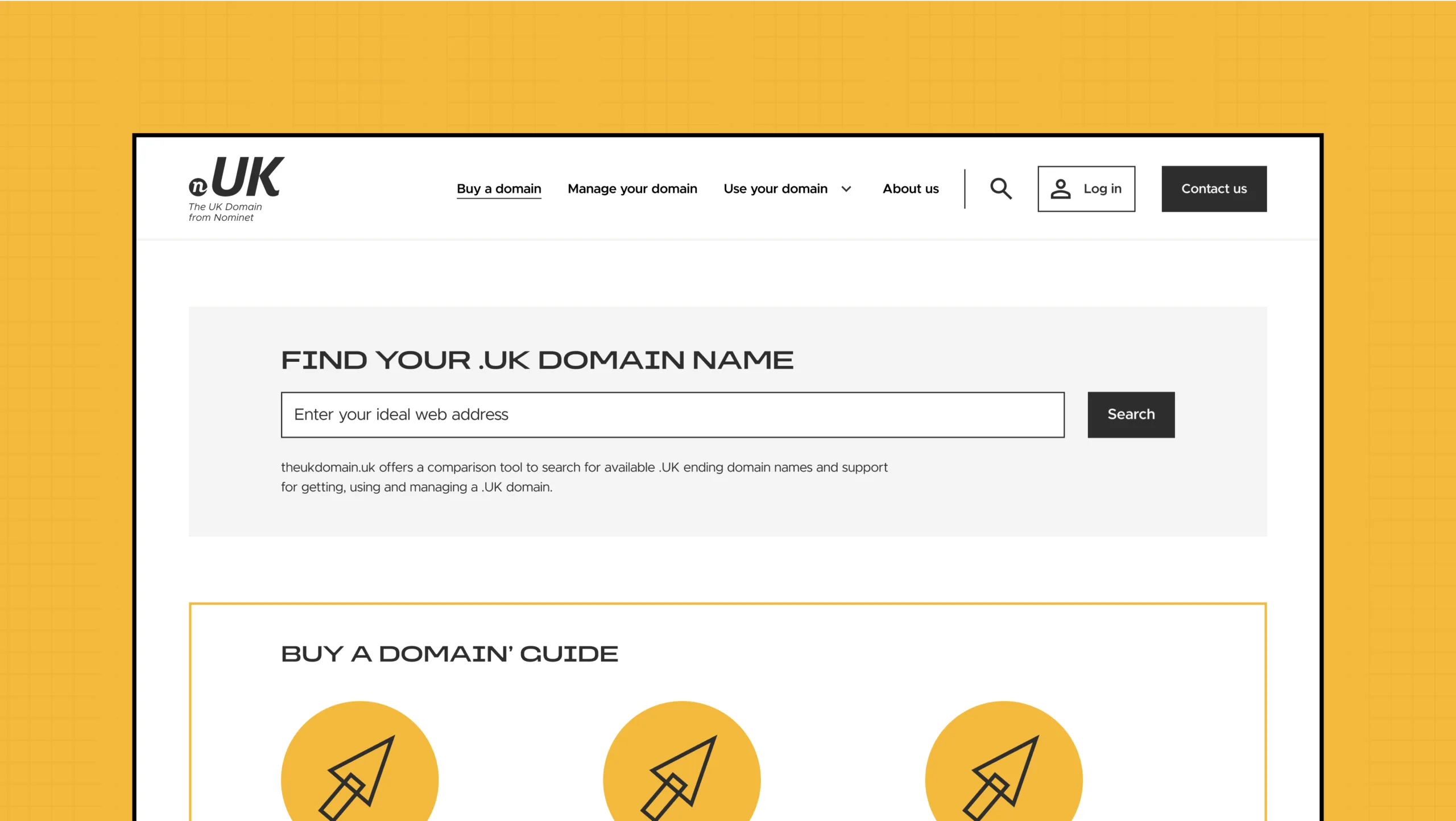
Task: Click the Contact us button
Action: [x=1214, y=188]
